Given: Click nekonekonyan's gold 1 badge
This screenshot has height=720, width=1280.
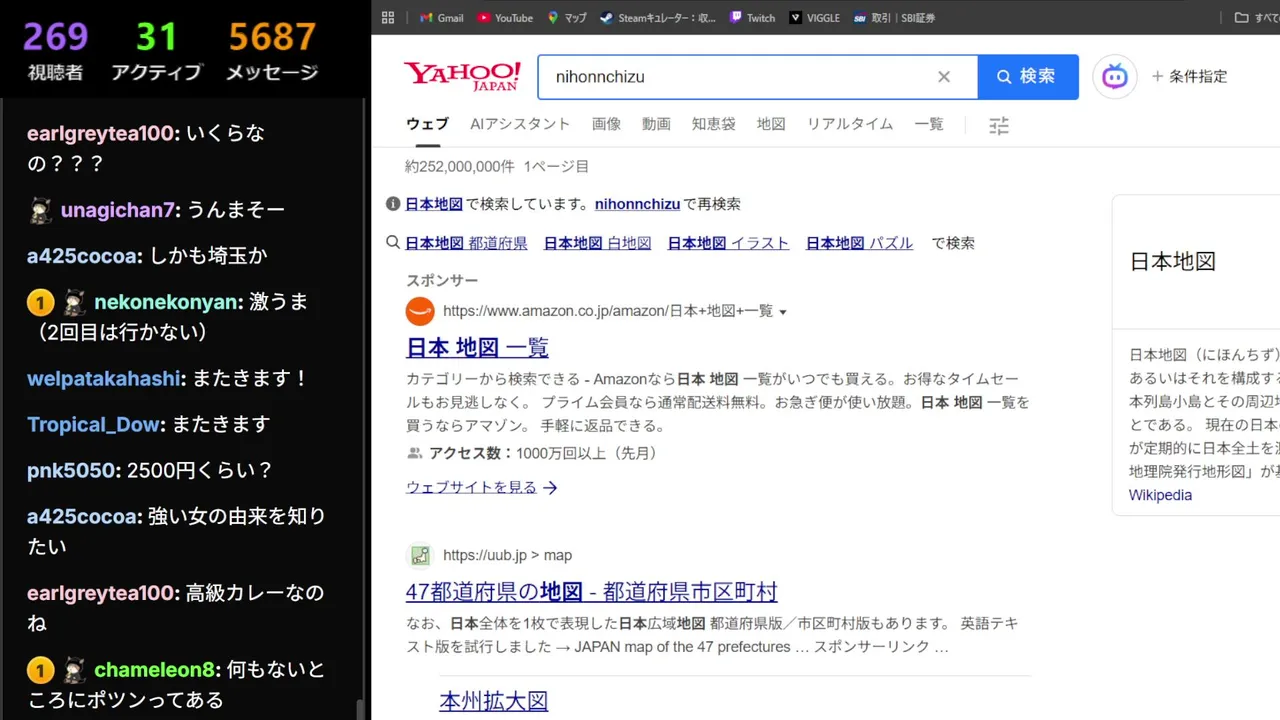Looking at the screenshot, I should [39, 302].
